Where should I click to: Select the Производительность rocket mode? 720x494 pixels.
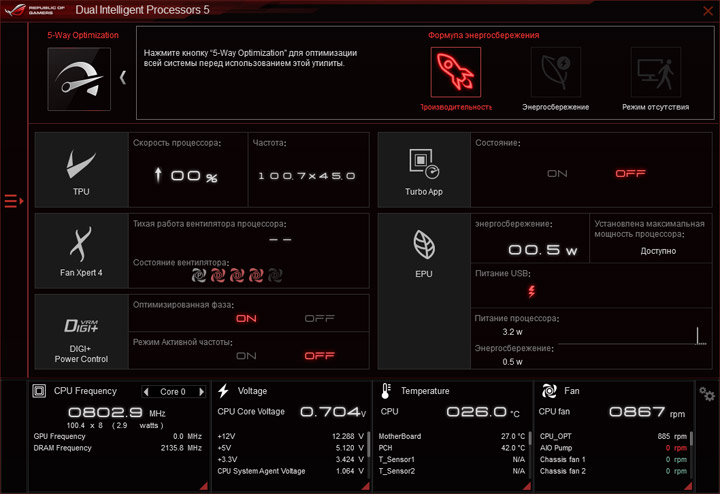click(x=456, y=72)
